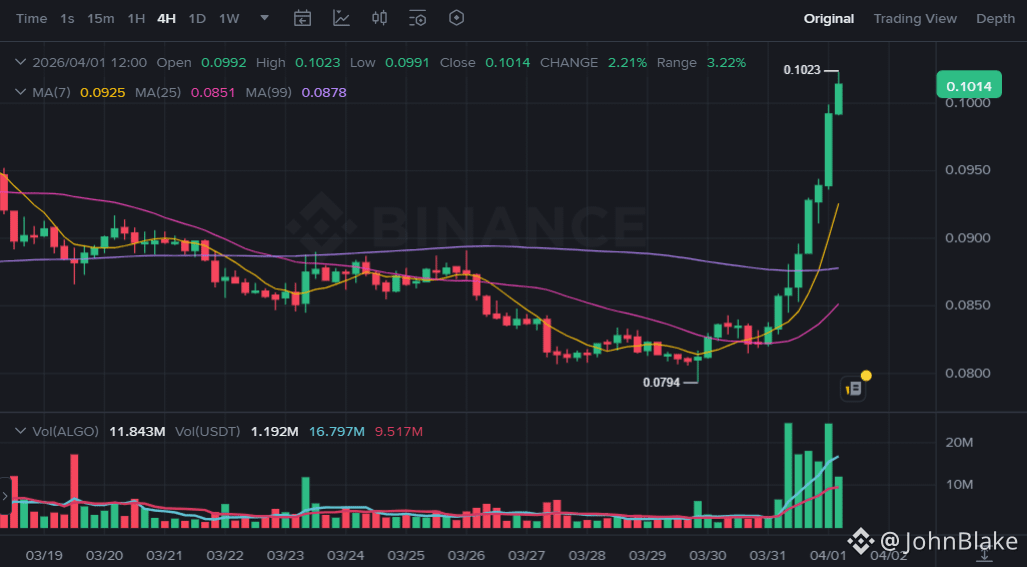The height and width of the screenshot is (567, 1027).
Task: Select the 4H time interval
Action: (x=166, y=18)
